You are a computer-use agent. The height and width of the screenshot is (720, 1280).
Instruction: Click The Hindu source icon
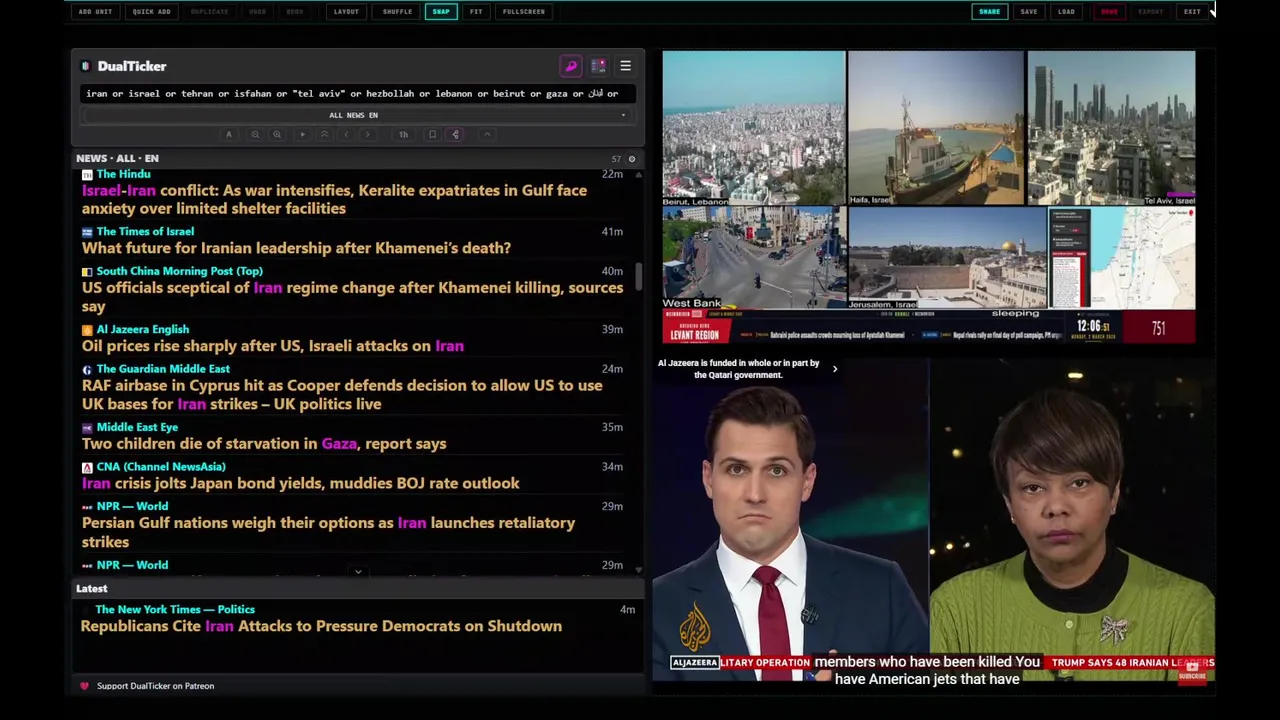pyautogui.click(x=87, y=174)
